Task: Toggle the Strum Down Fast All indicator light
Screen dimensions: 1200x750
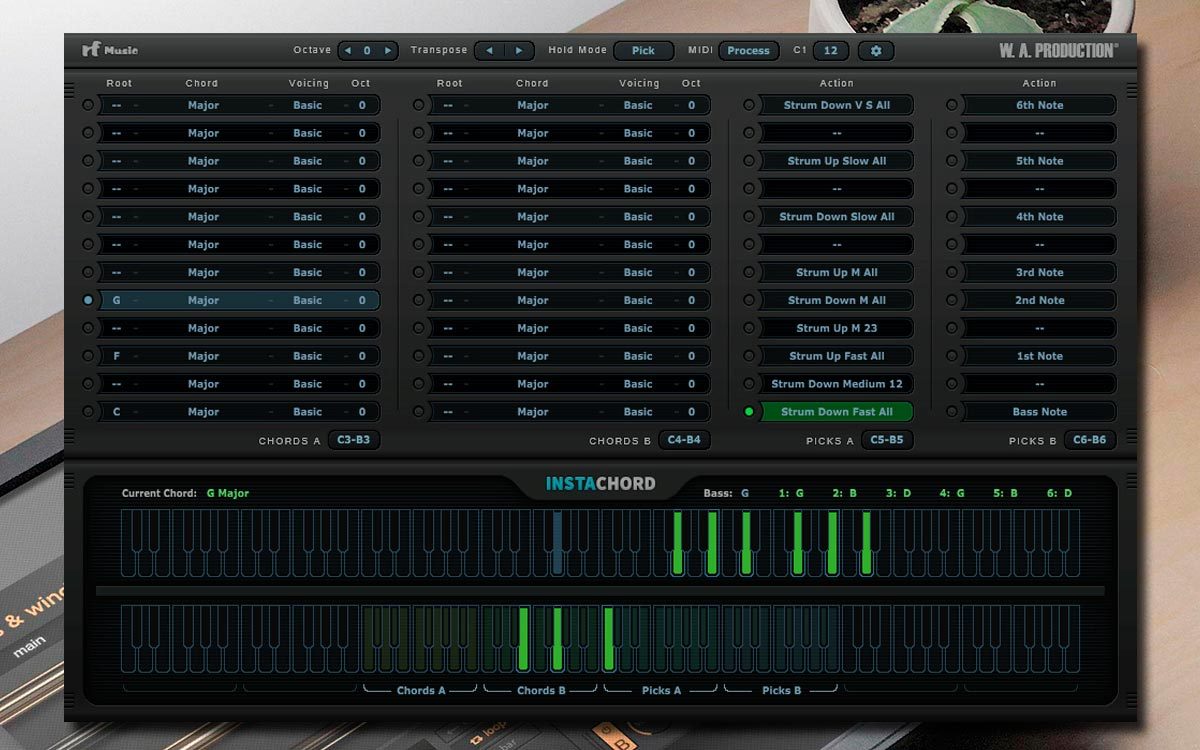Action: coord(749,412)
